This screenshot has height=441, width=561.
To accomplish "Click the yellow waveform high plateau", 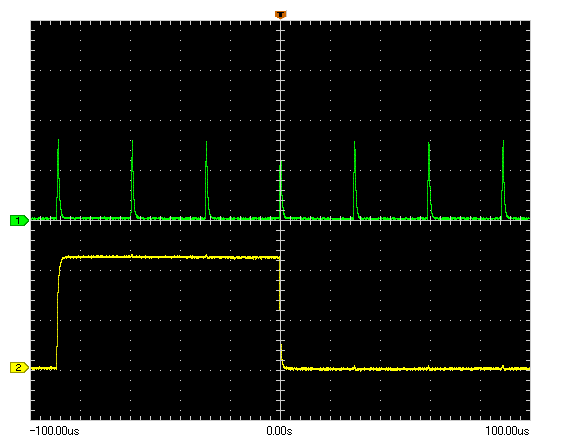I will (x=171, y=257).
